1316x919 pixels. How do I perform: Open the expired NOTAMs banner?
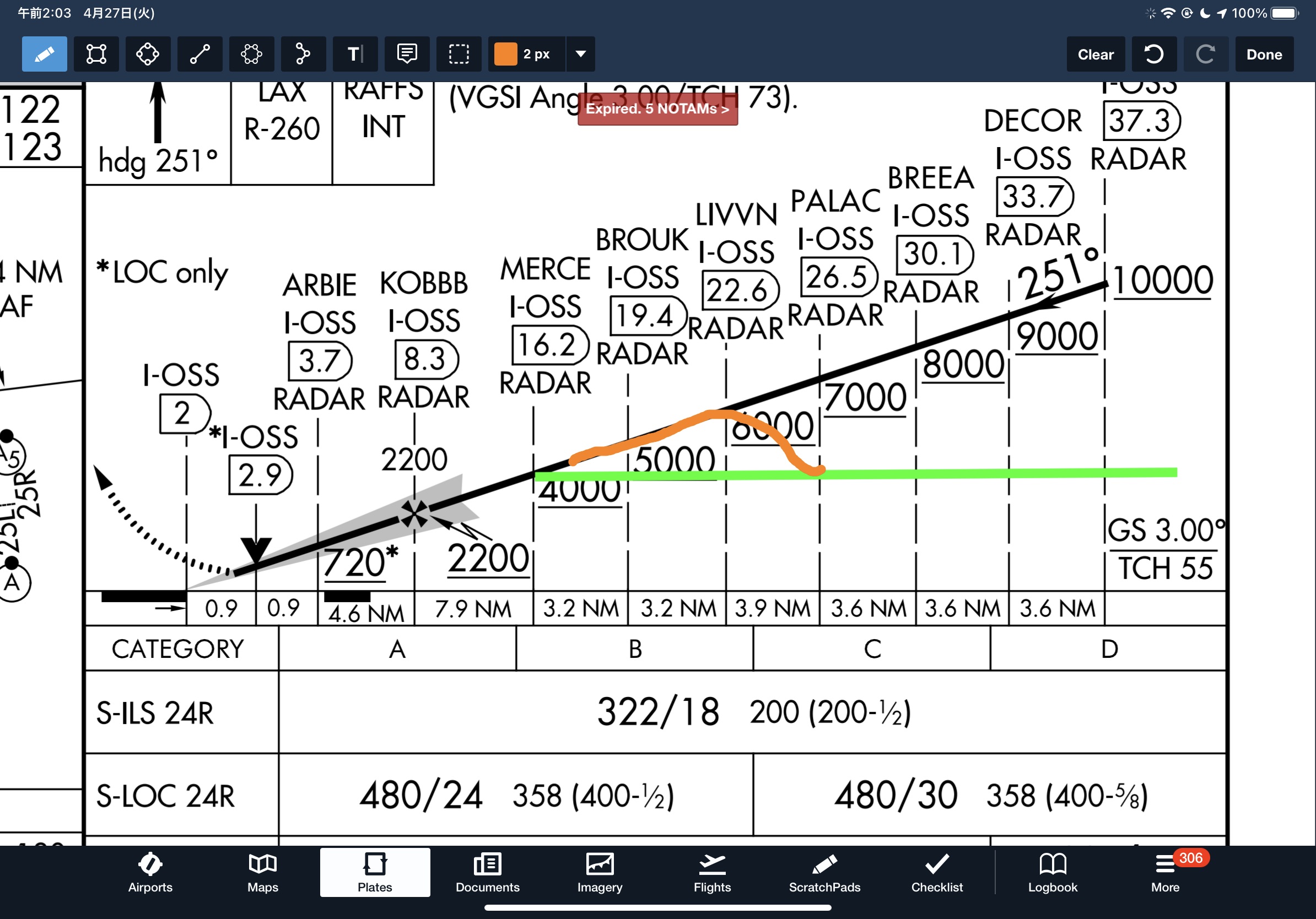(657, 109)
